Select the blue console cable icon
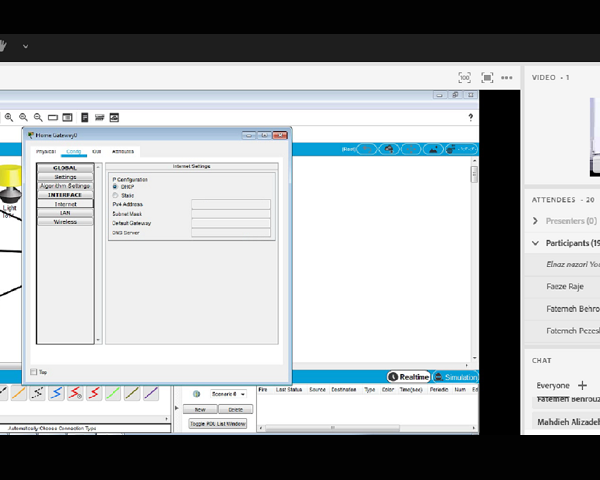 pos(56,394)
